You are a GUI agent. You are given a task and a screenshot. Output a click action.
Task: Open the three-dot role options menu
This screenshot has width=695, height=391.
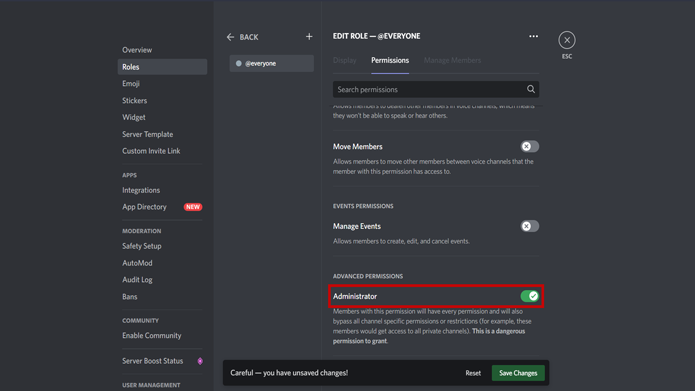point(533,36)
